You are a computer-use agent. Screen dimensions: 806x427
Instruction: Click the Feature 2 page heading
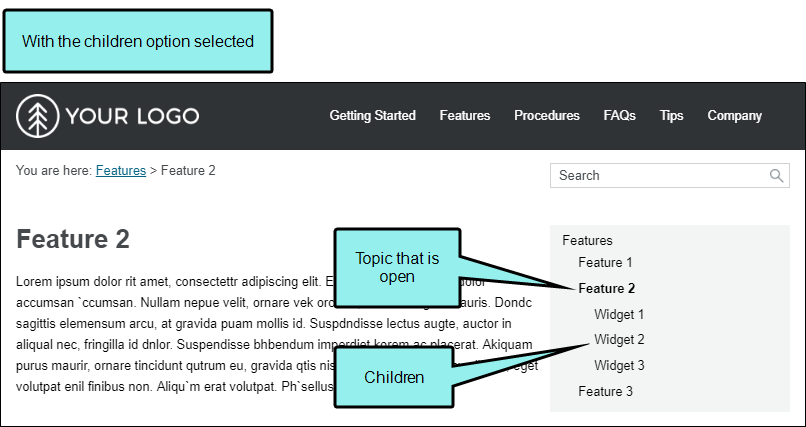(73, 239)
